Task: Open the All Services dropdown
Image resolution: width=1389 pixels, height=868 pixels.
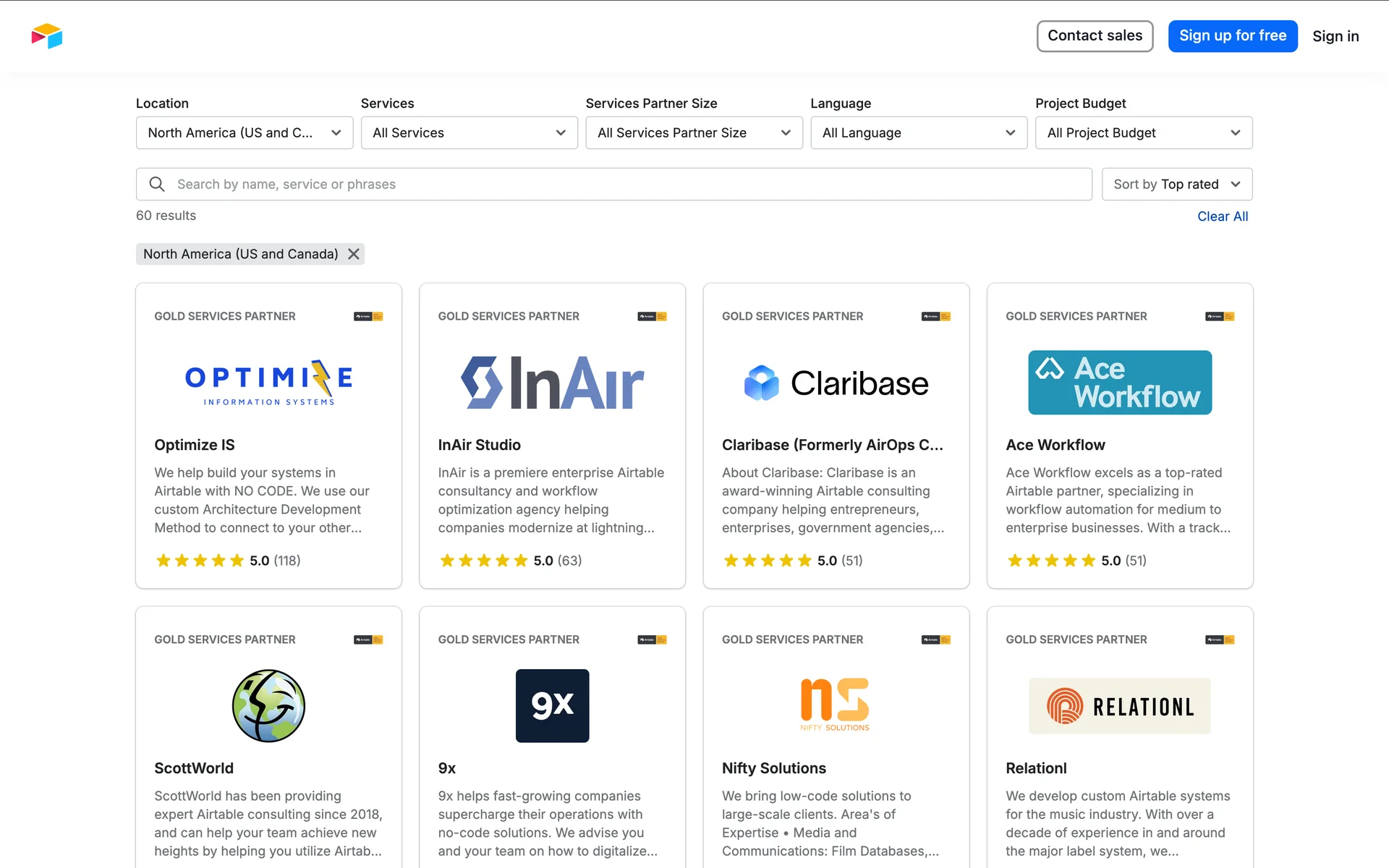Action: point(469,133)
